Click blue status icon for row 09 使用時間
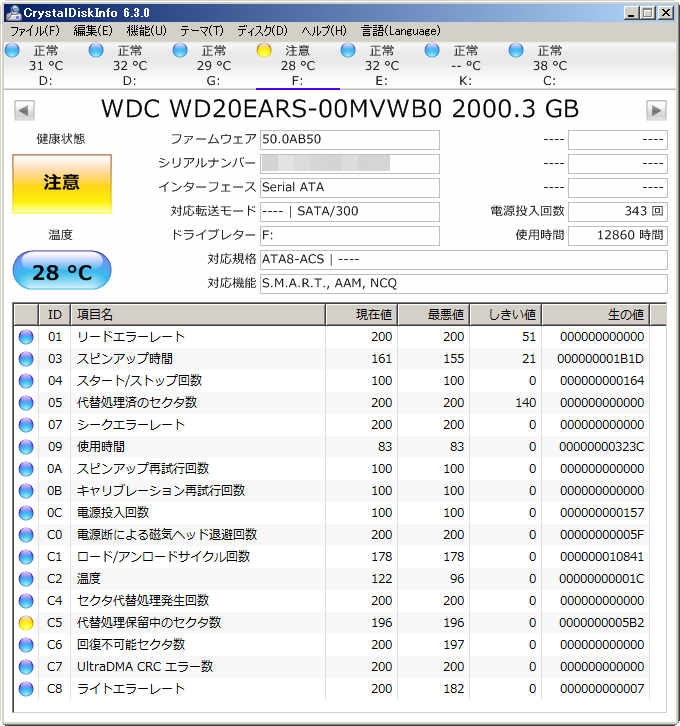The width and height of the screenshot is (680, 726). (26, 447)
